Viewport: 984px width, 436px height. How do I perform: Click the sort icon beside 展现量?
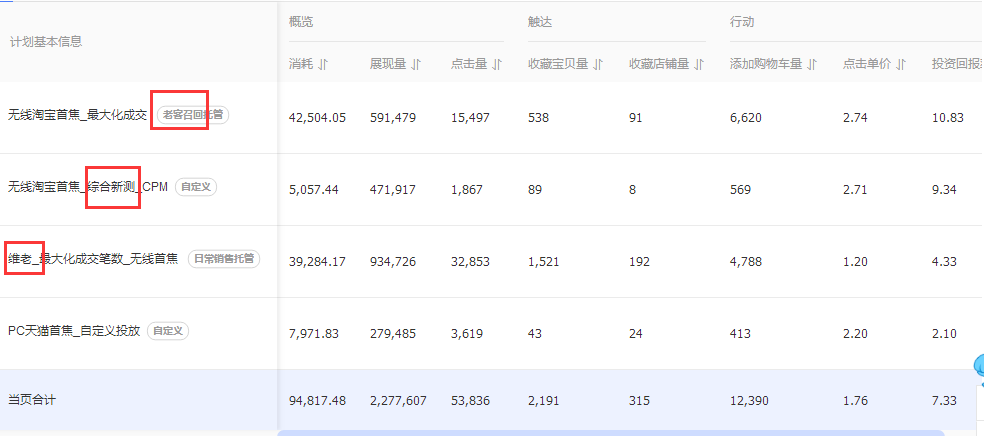(416, 64)
